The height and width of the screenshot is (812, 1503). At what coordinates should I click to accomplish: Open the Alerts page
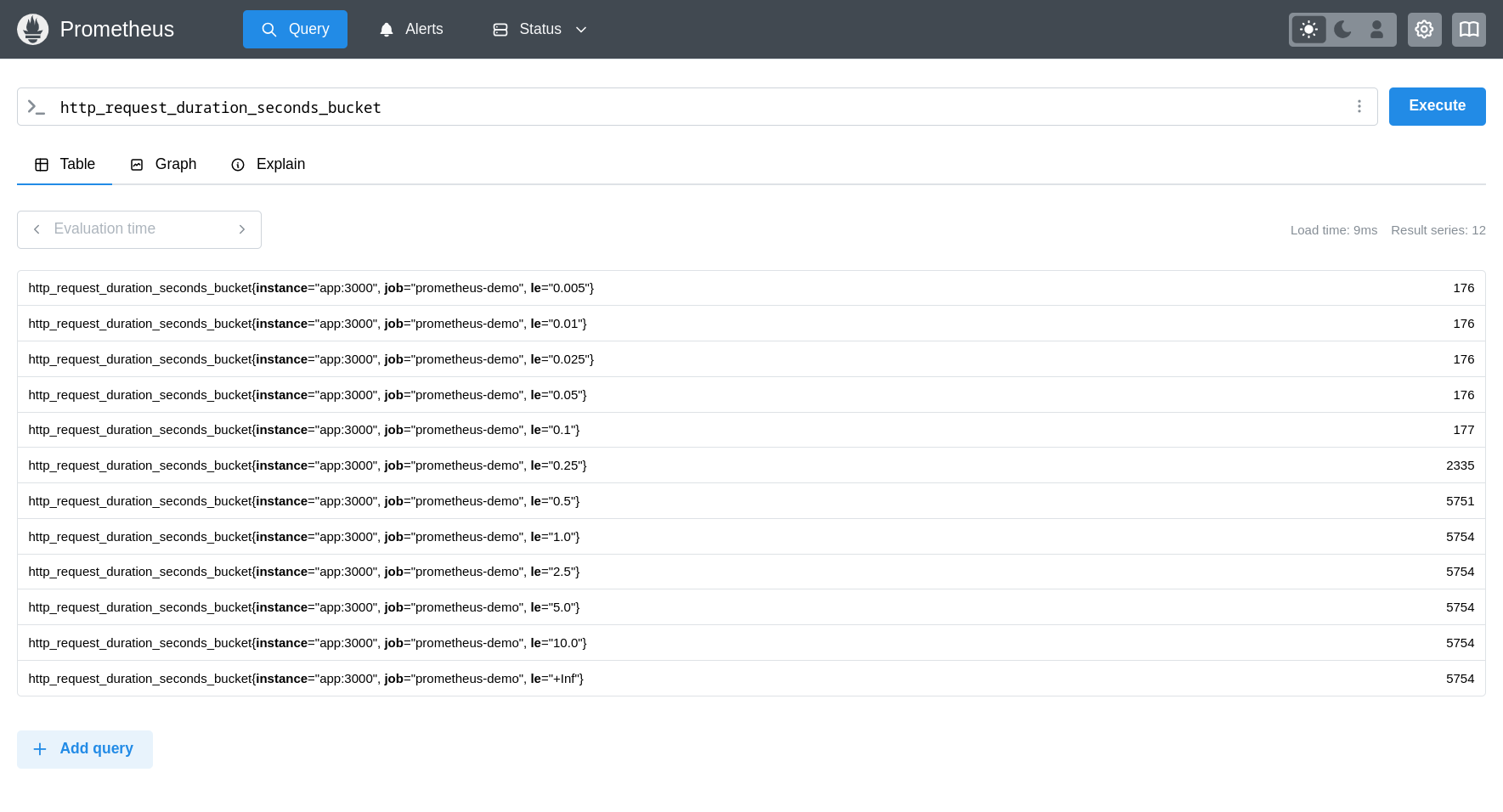(411, 29)
